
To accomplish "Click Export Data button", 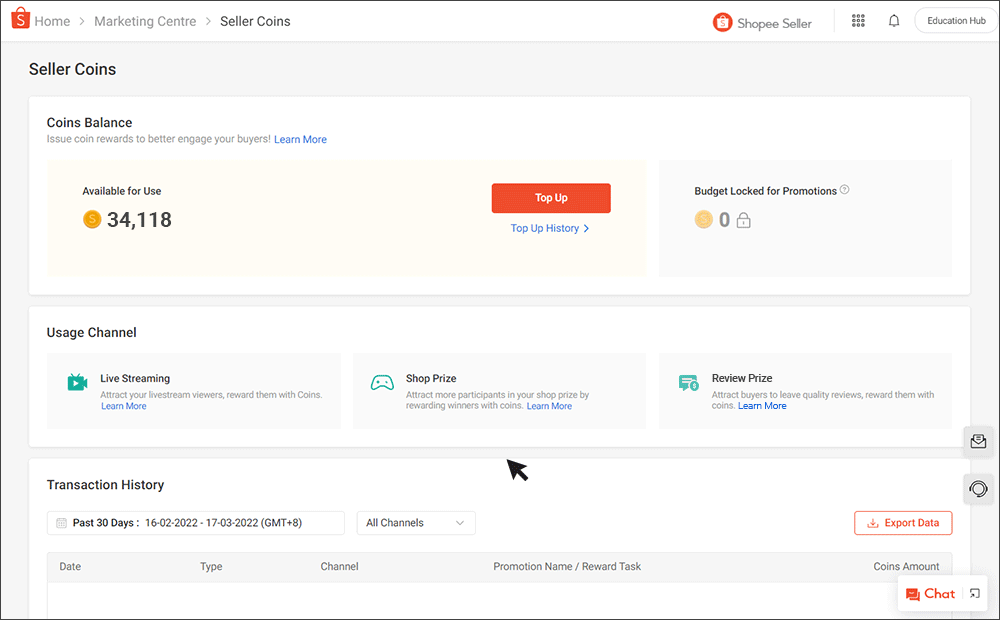I will 903,523.
